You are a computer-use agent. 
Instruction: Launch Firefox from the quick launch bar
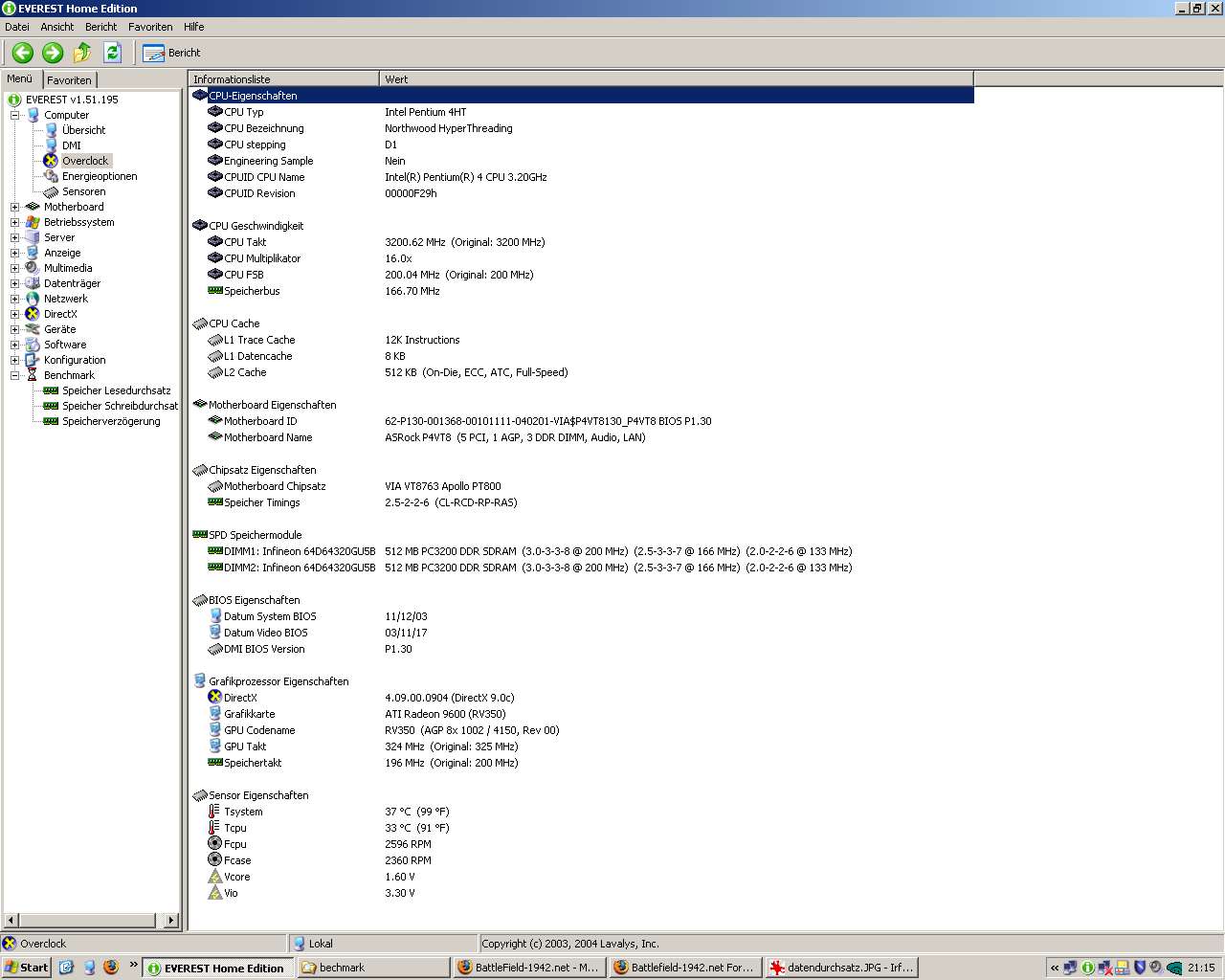[111, 968]
